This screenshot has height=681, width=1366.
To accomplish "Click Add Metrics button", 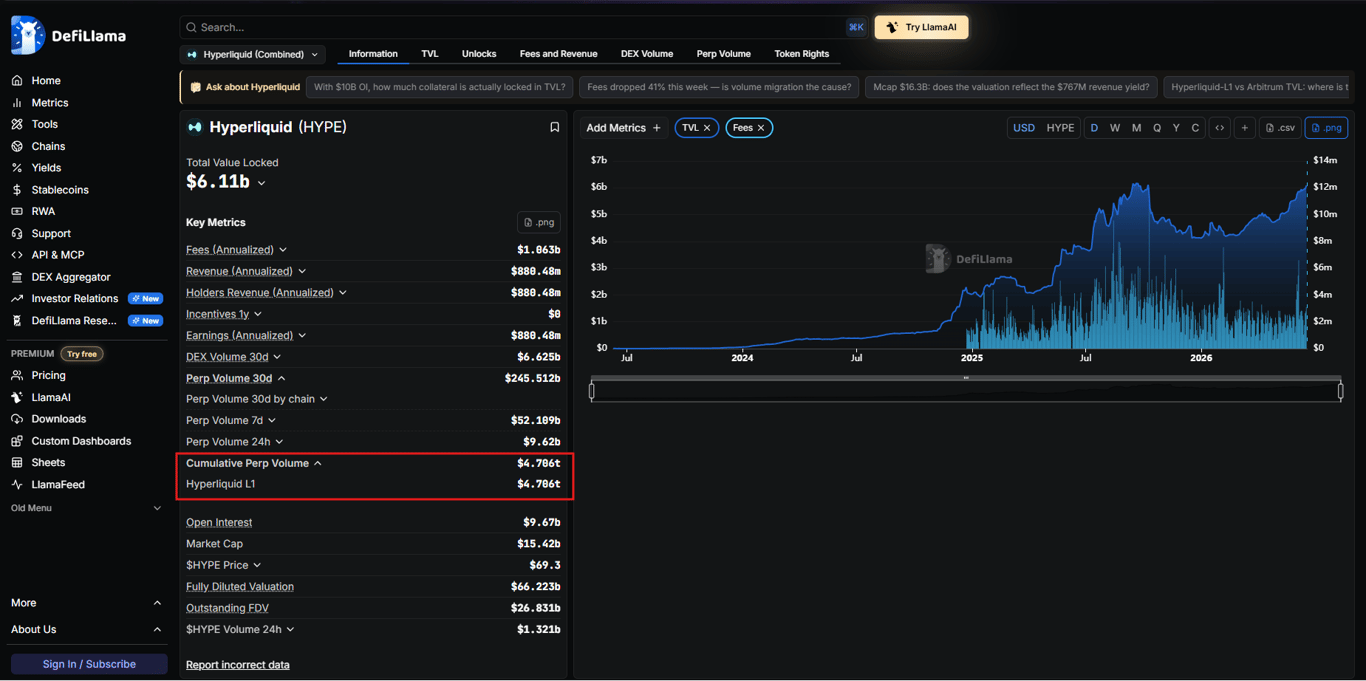I will coord(623,128).
